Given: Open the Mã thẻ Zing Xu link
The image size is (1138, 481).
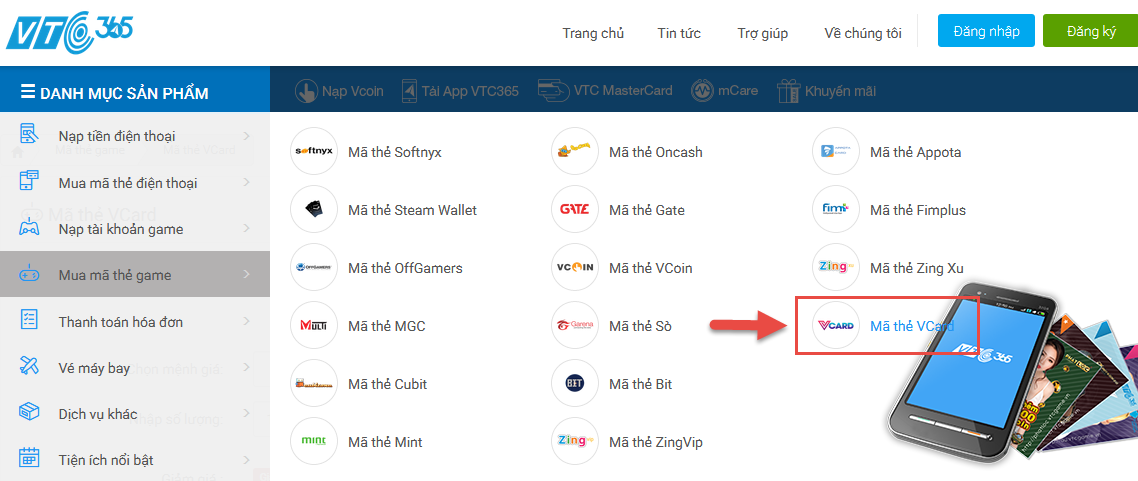Looking at the screenshot, I should (917, 268).
